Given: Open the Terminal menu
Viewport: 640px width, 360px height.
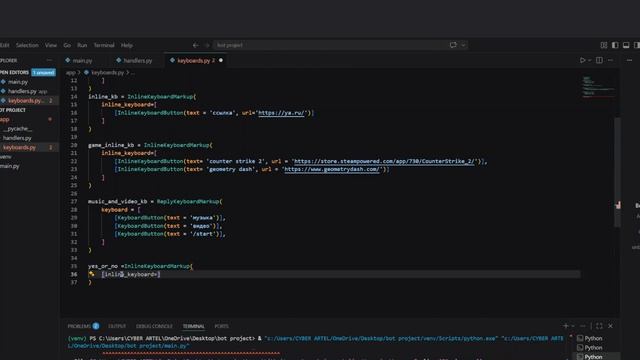Looking at the screenshot, I should [104, 45].
